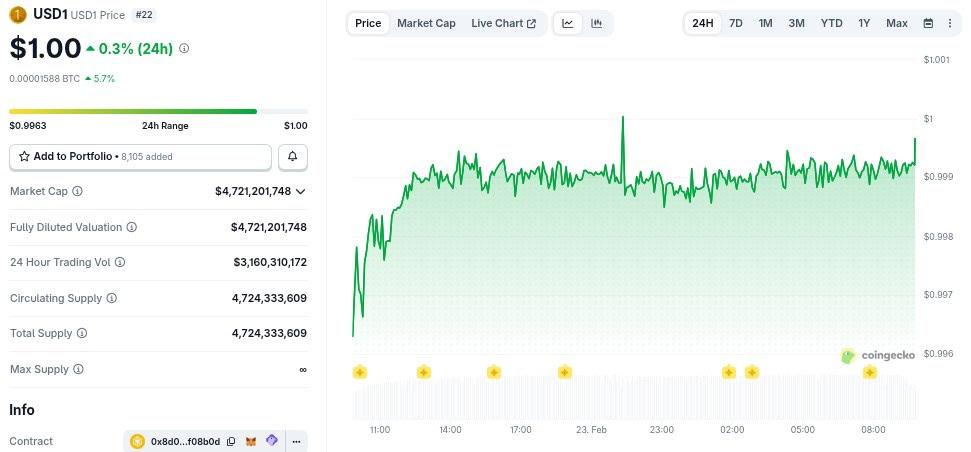971x452 pixels.
Task: Click the price alert bell icon
Action: pyautogui.click(x=293, y=157)
